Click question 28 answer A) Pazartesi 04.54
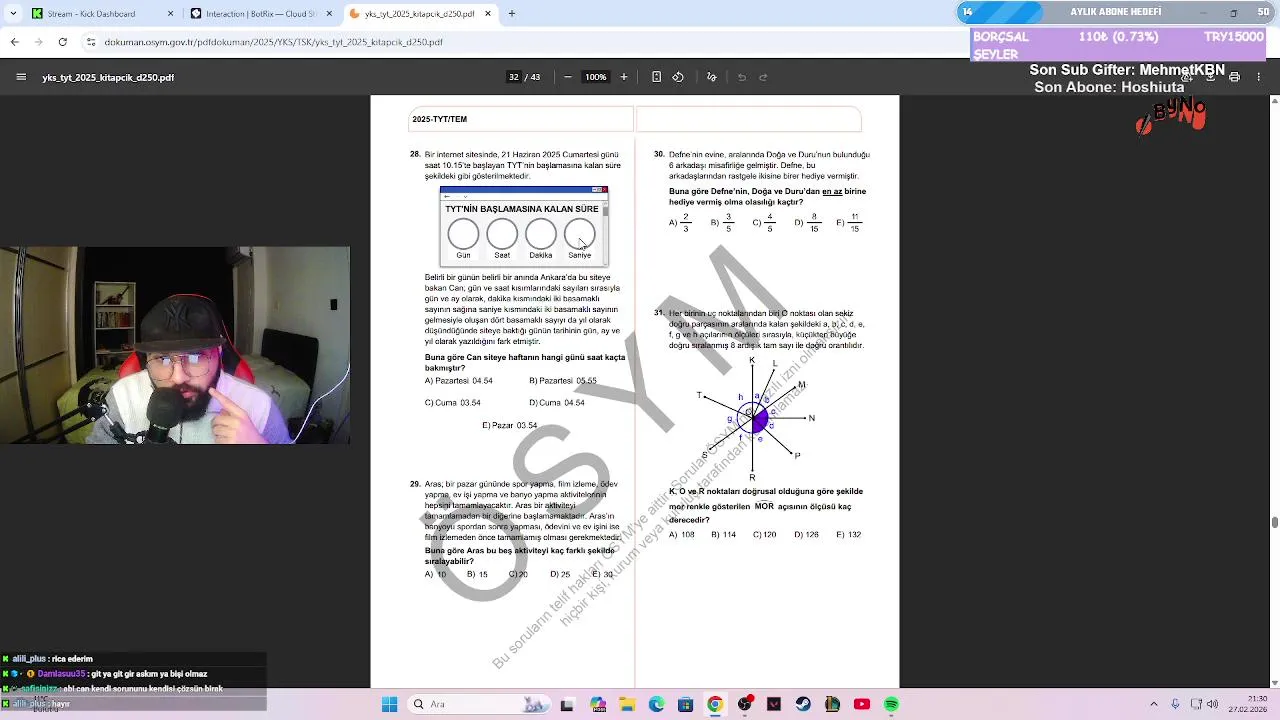1280x720 pixels. [459, 381]
